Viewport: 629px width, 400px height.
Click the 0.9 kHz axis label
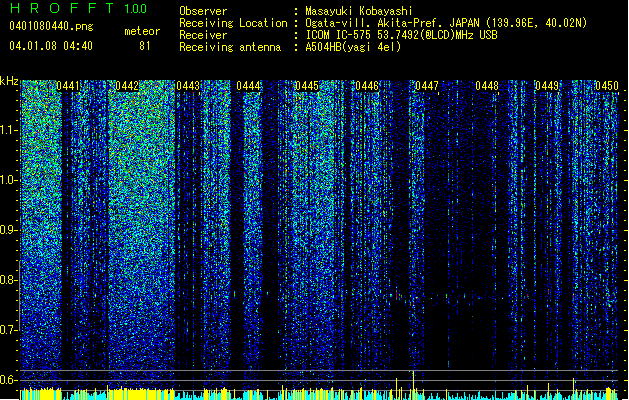click(9, 230)
